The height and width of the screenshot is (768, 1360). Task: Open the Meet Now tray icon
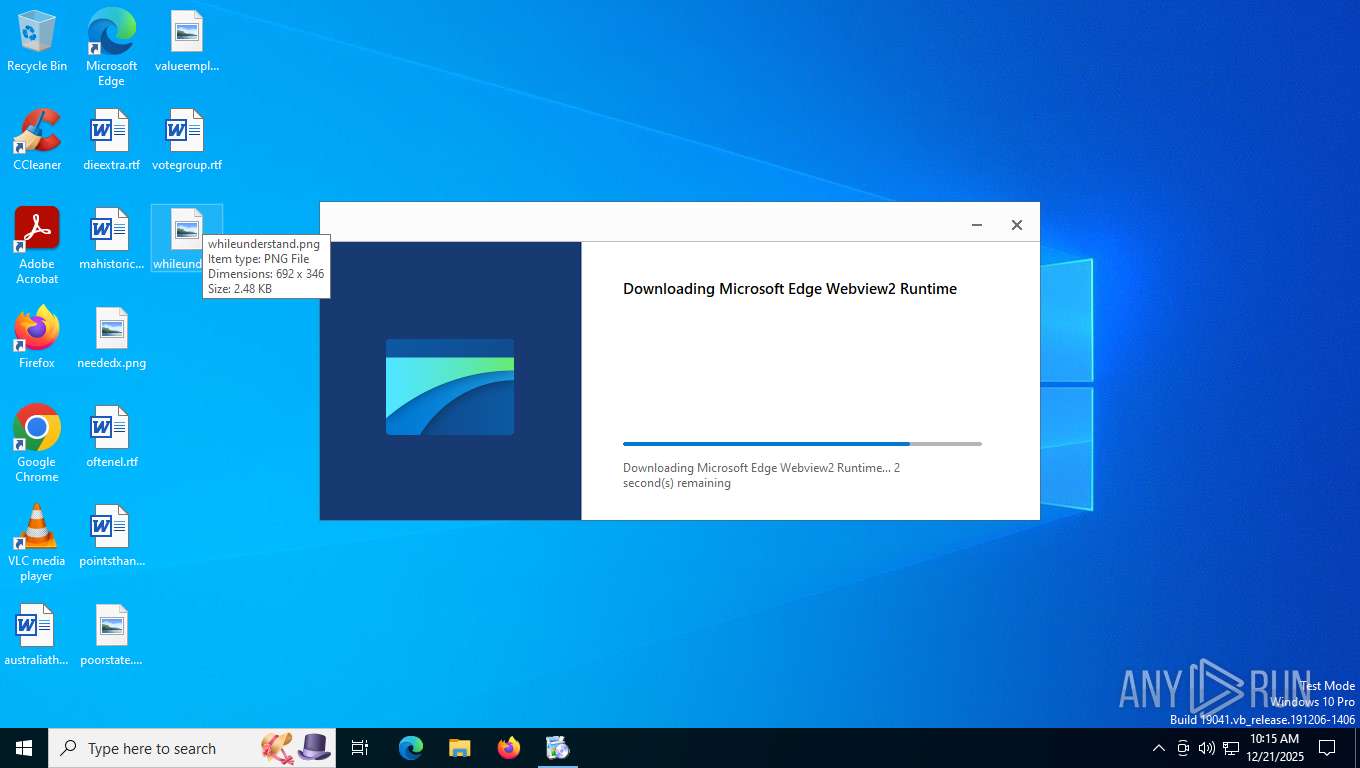1183,748
